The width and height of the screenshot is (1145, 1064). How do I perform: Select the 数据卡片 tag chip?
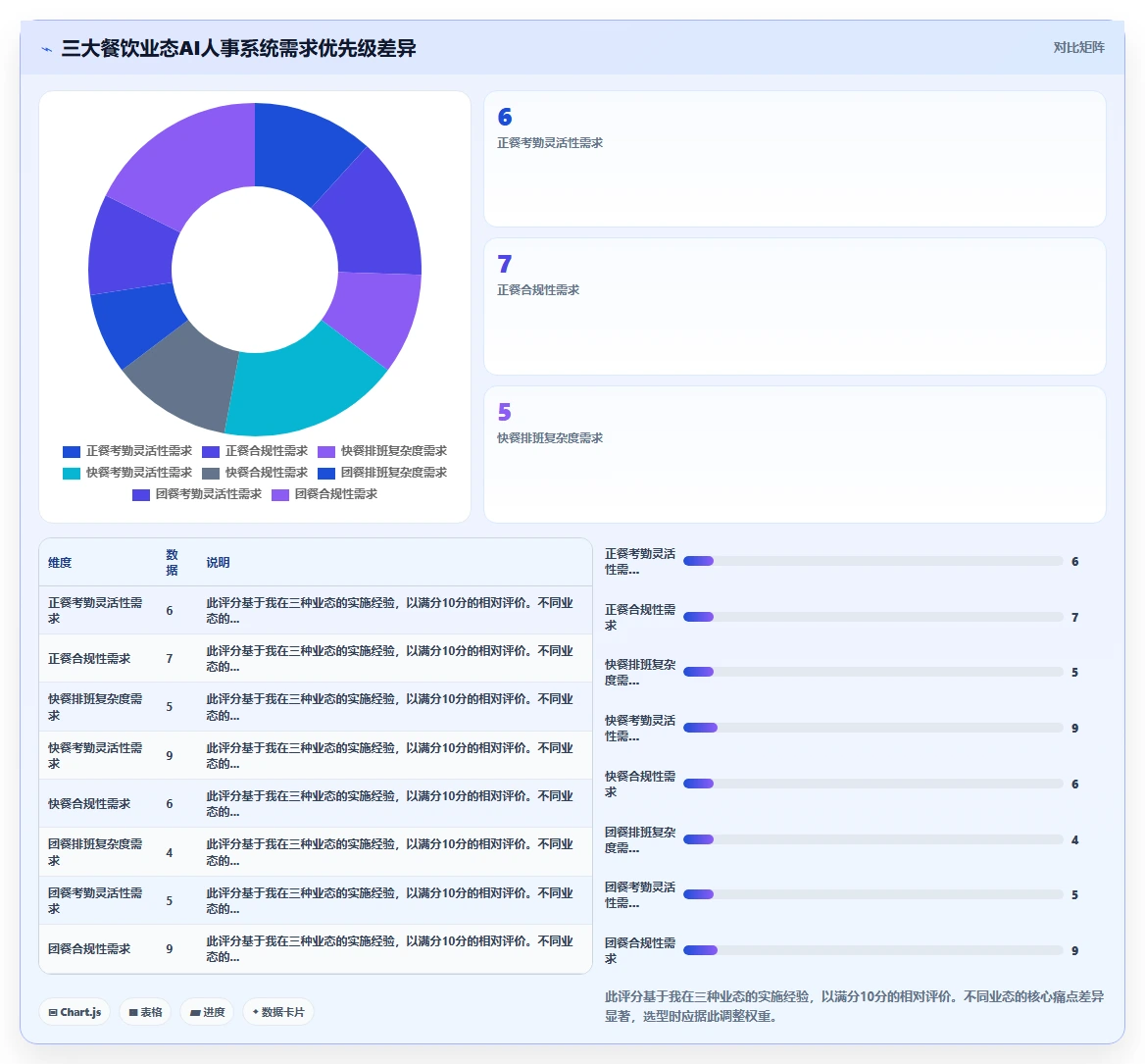[278, 1012]
